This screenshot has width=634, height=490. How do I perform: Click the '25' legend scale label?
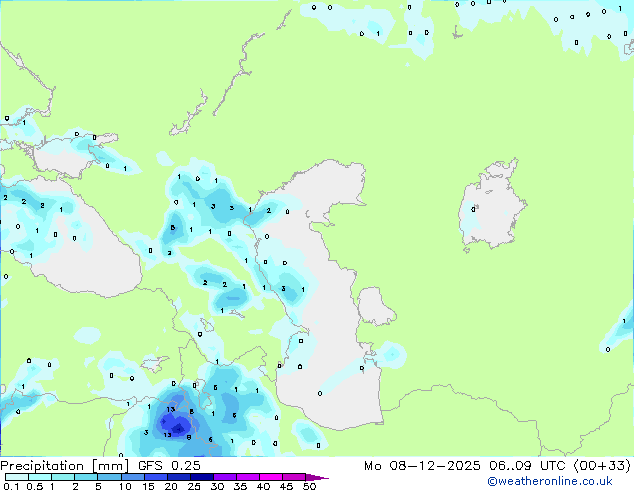click(194, 486)
